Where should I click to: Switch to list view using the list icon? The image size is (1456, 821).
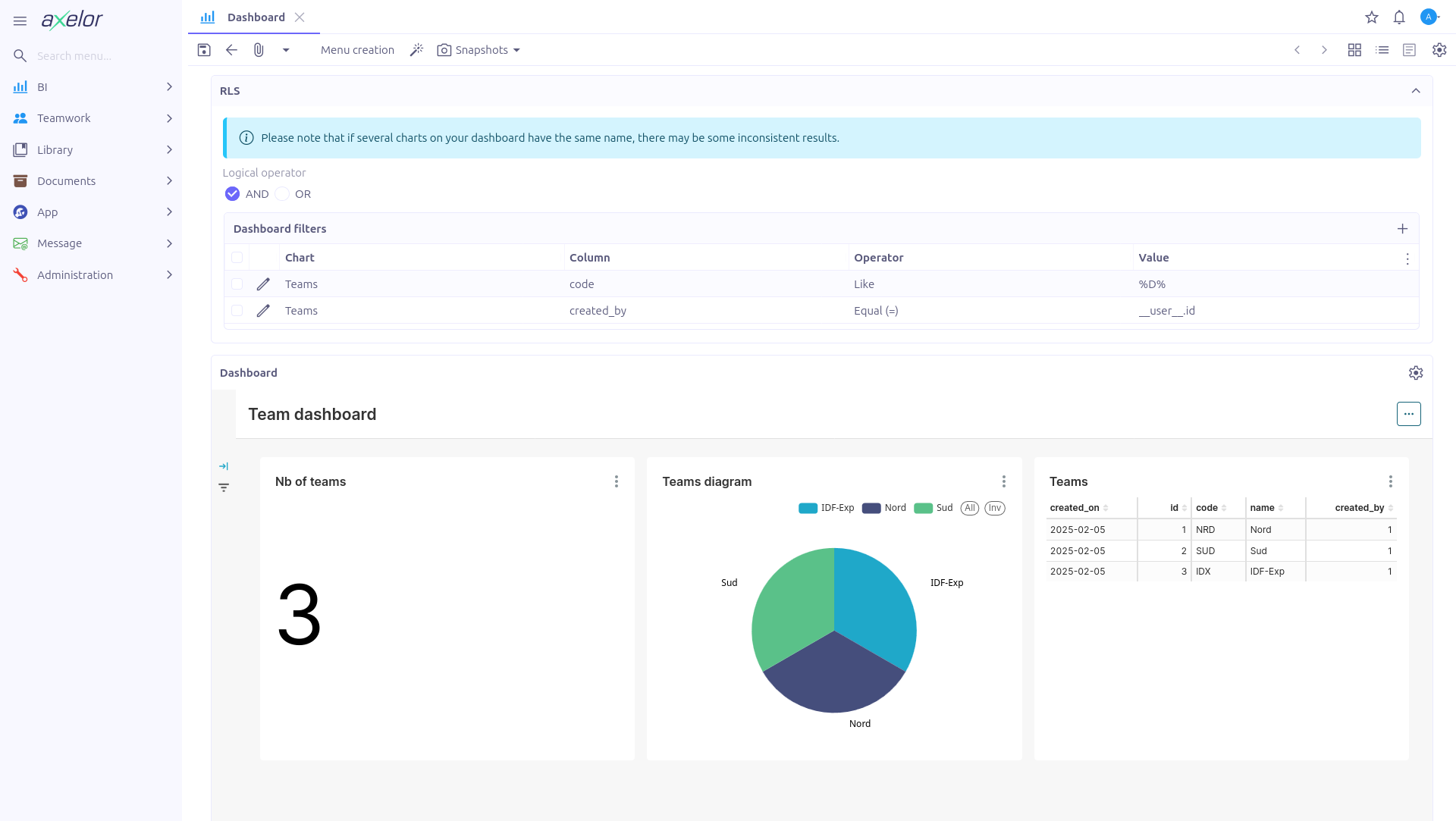(1382, 49)
